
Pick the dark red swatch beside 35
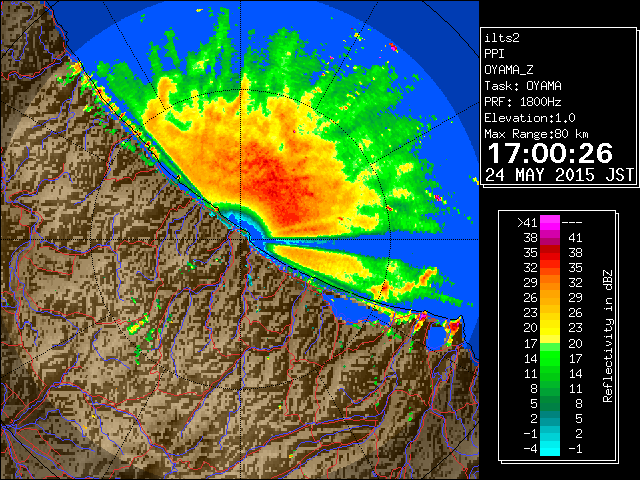pyautogui.click(x=550, y=253)
